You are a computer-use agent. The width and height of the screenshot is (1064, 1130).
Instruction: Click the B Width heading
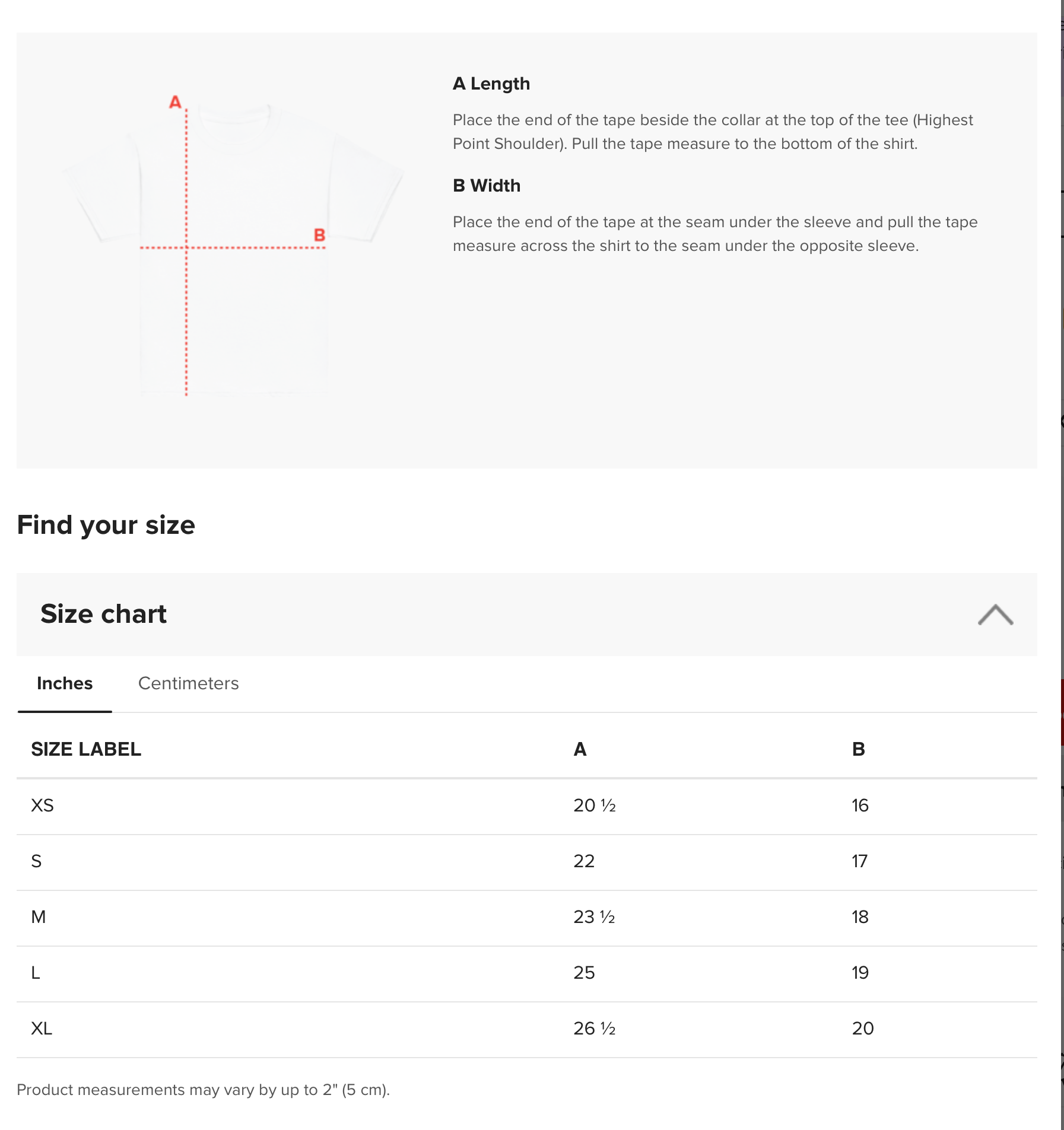coord(486,186)
